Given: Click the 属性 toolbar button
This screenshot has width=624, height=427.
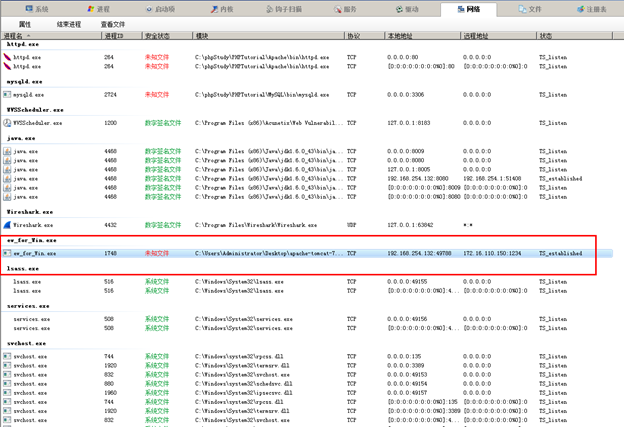Looking at the screenshot, I should click(x=25, y=24).
